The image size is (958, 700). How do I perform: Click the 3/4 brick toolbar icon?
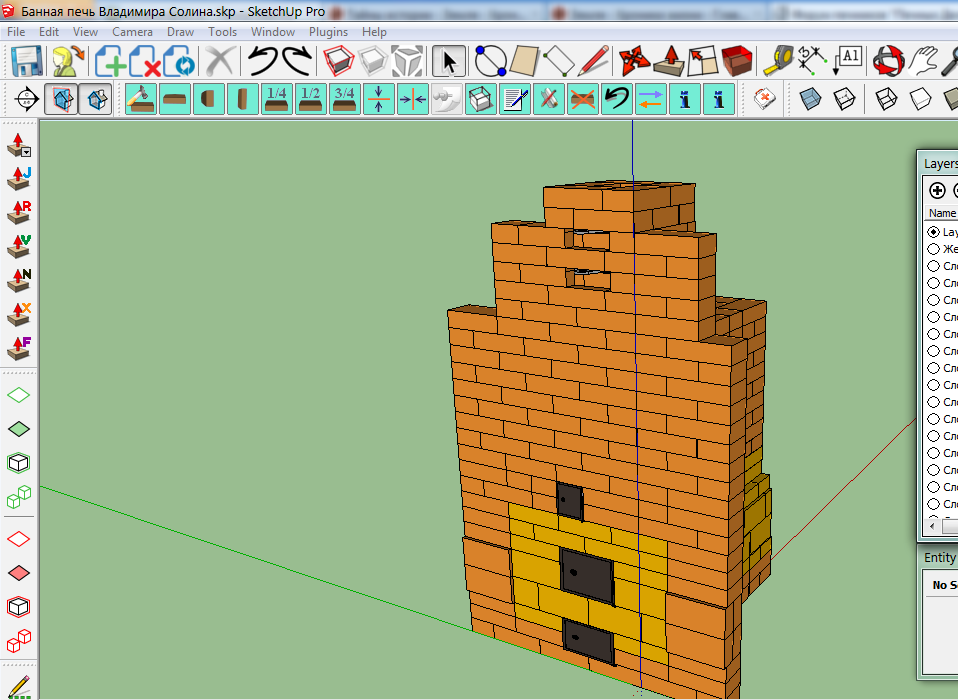[x=345, y=99]
